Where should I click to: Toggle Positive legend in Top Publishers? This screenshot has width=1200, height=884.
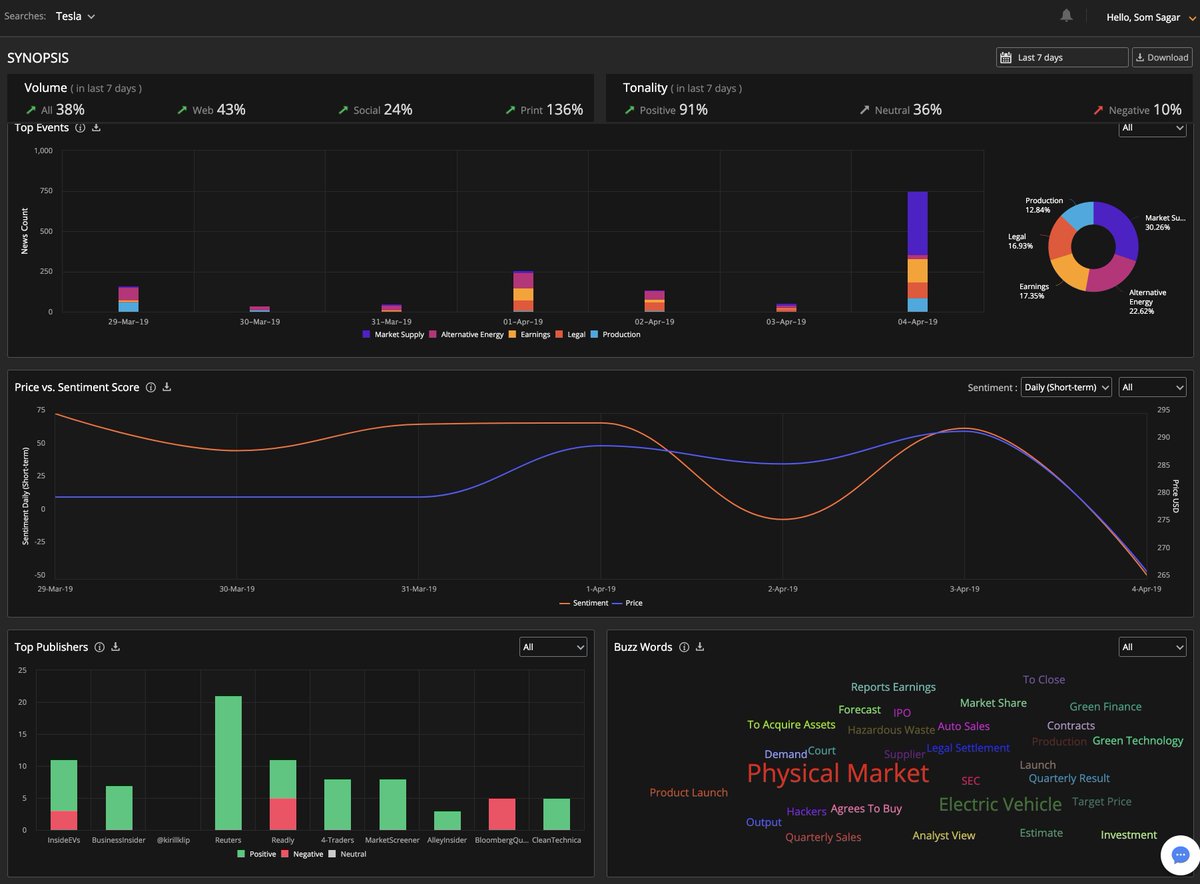[x=256, y=854]
